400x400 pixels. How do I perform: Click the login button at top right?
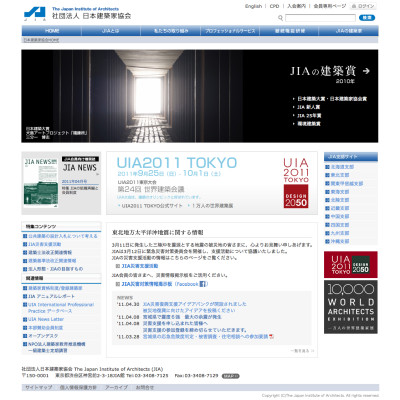363,6
